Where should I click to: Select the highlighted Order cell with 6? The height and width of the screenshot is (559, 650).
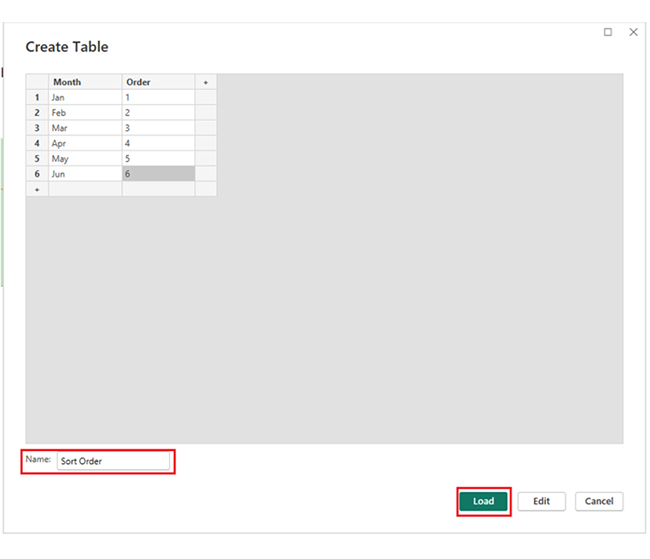[x=158, y=174]
